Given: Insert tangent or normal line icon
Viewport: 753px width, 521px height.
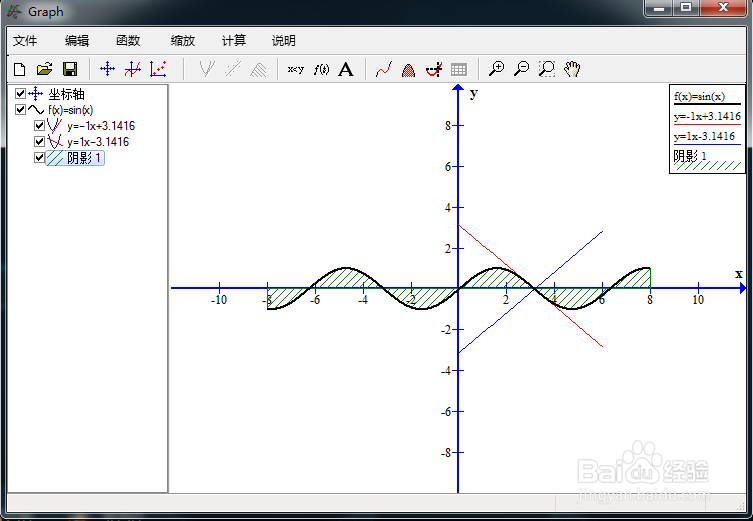Looking at the screenshot, I should [207, 69].
